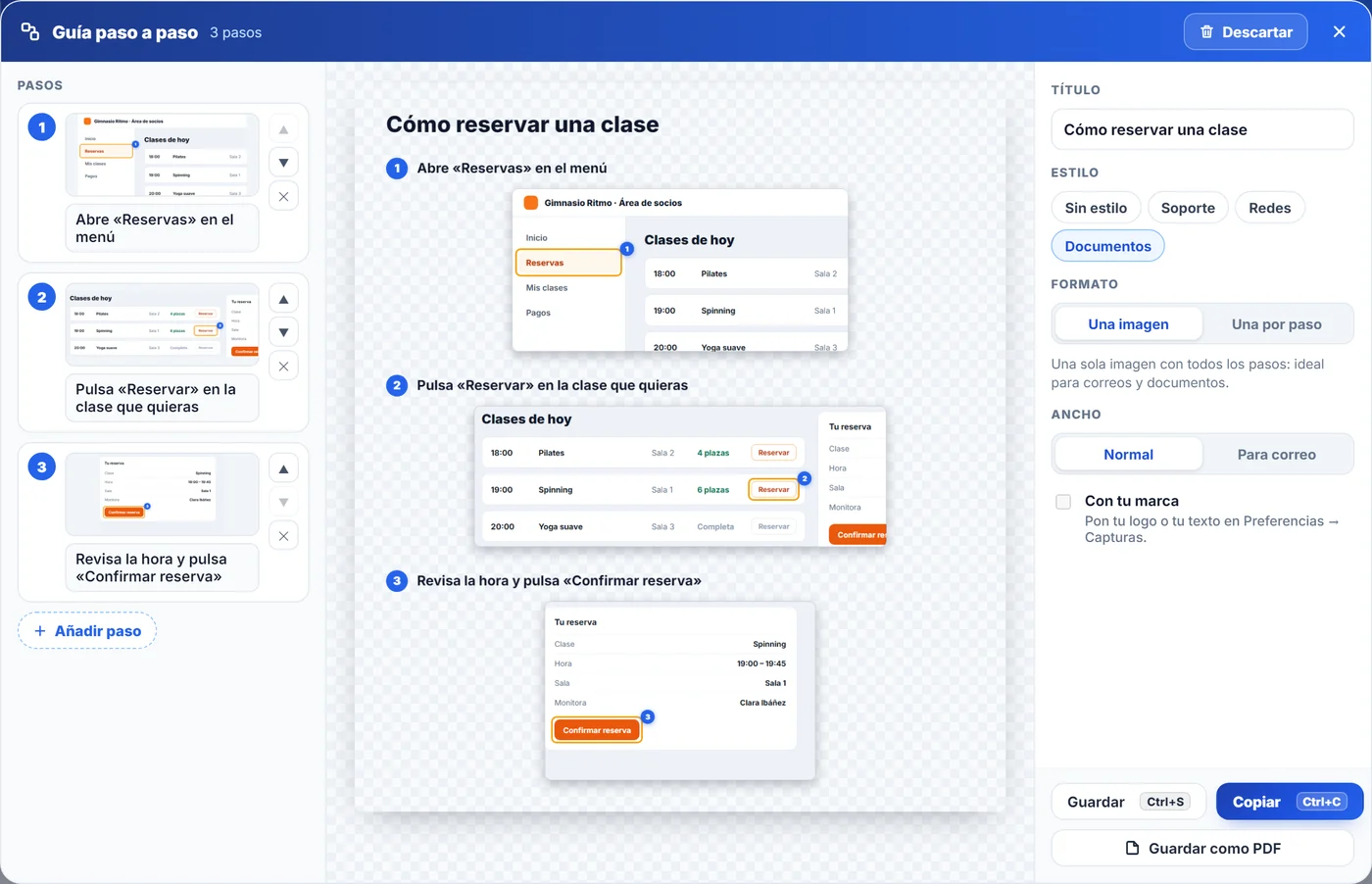This screenshot has width=1372, height=884.
Task: Choose the Sin estilo style
Action: [1096, 208]
